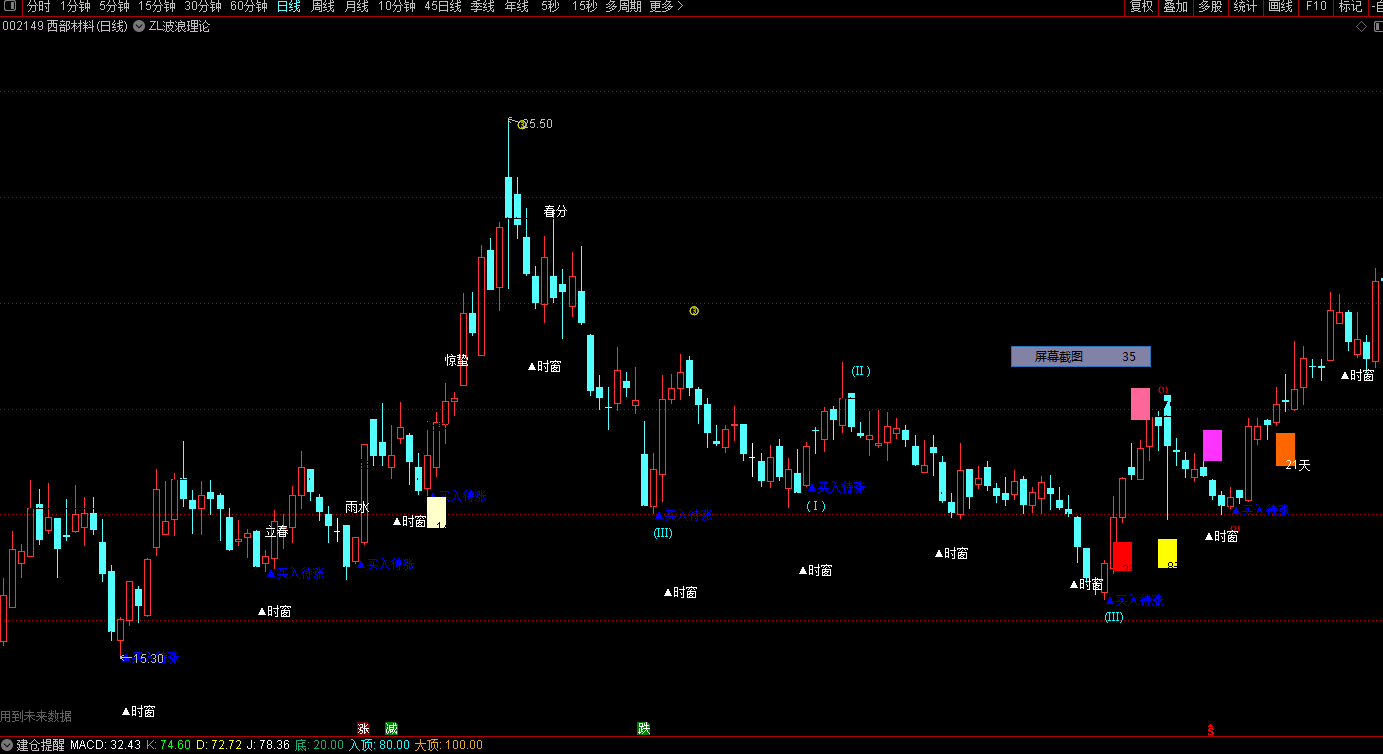Click the yellow circled 3 wave marker
The width and height of the screenshot is (1383, 754).
[694, 311]
